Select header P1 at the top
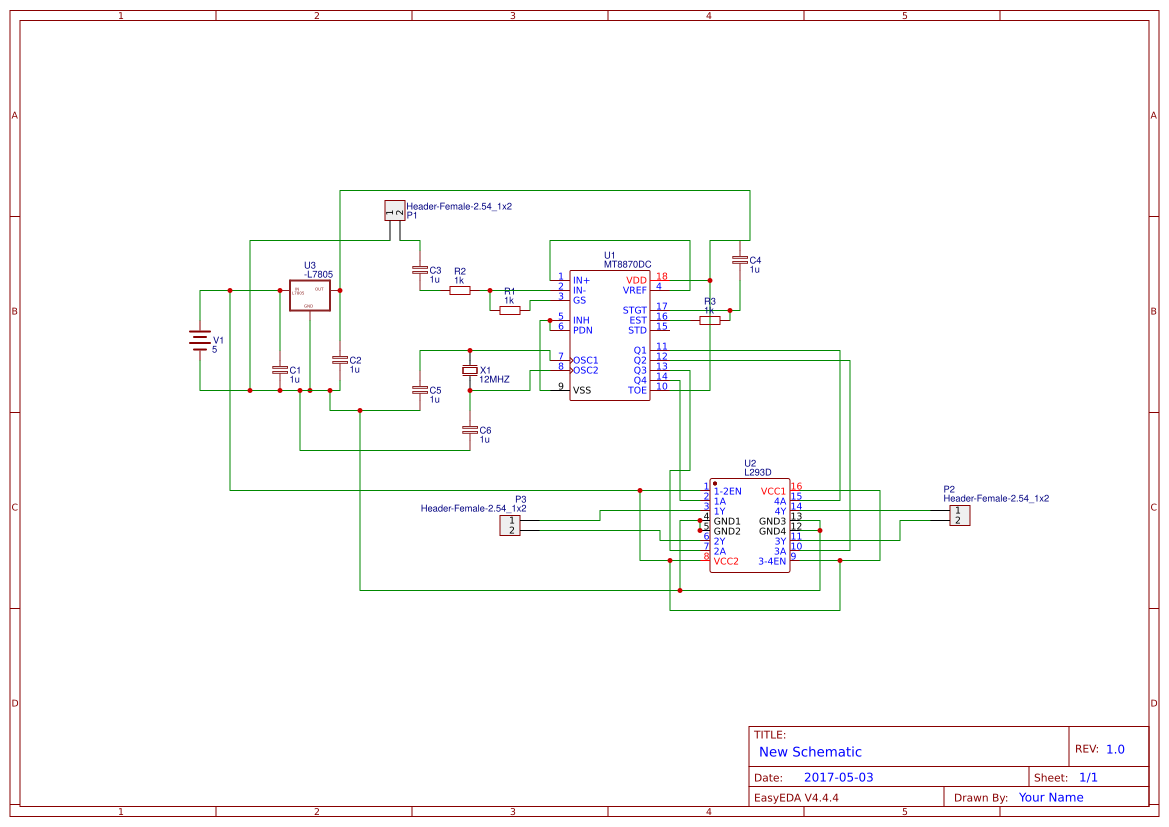 click(x=394, y=210)
